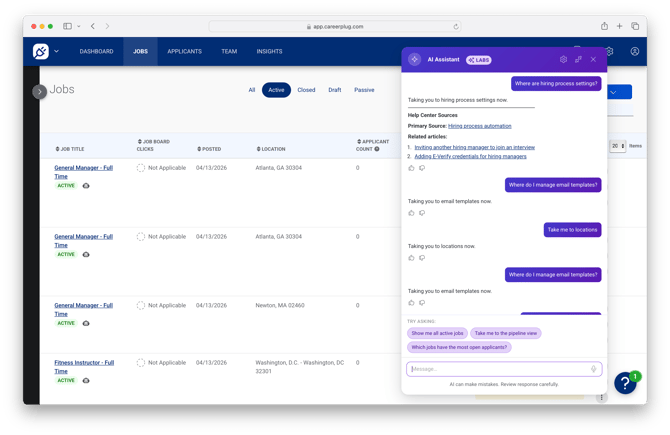
Task: Open user profile icon in header
Action: [x=635, y=51]
